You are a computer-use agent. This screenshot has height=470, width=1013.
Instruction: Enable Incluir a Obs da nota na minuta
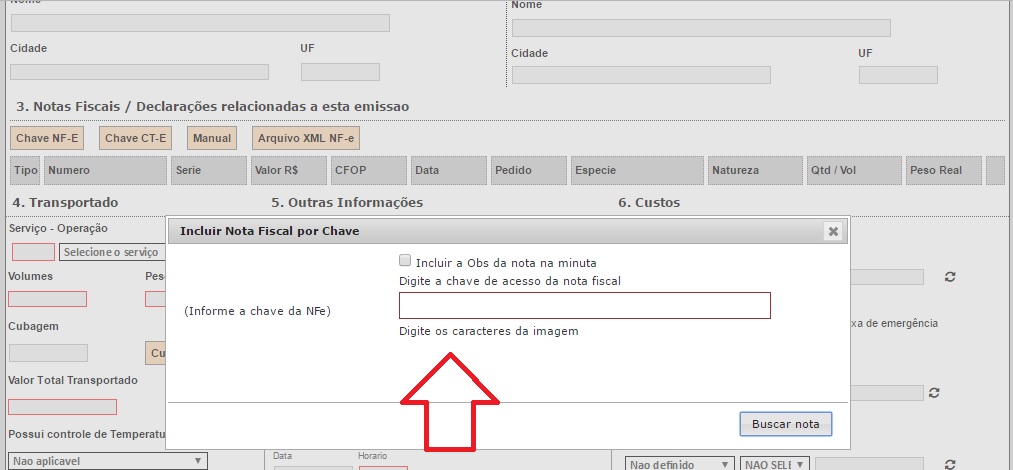coord(405,262)
